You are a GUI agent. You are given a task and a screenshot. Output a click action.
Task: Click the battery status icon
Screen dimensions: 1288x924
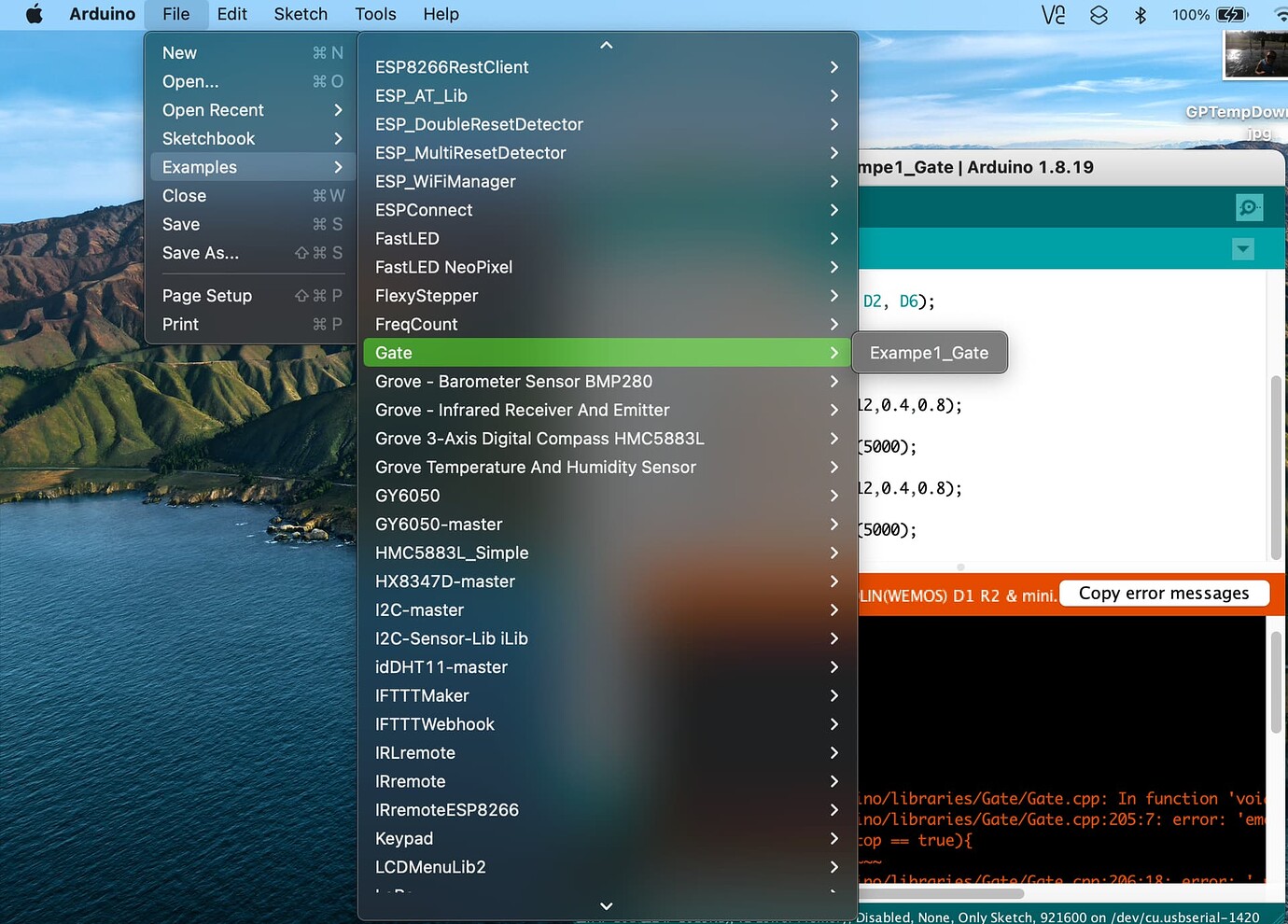1230,14
